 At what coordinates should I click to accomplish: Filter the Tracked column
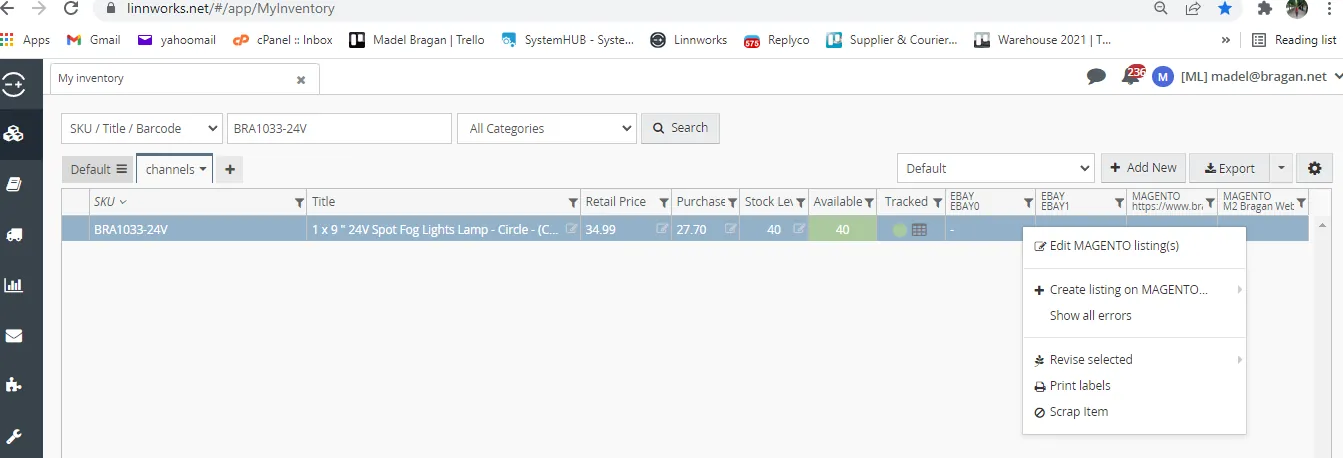point(938,203)
